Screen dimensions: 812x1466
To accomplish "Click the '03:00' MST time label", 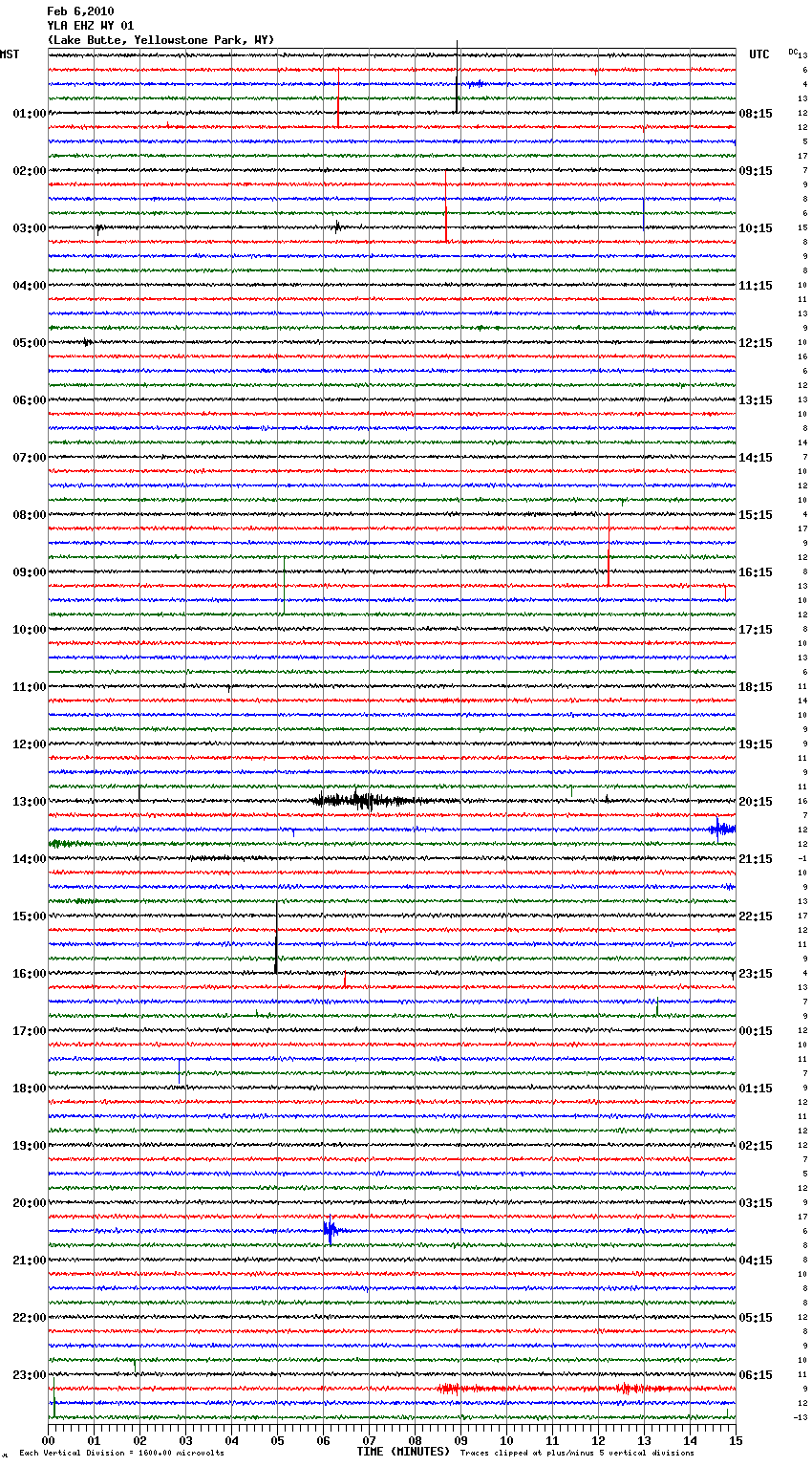I will [30, 228].
